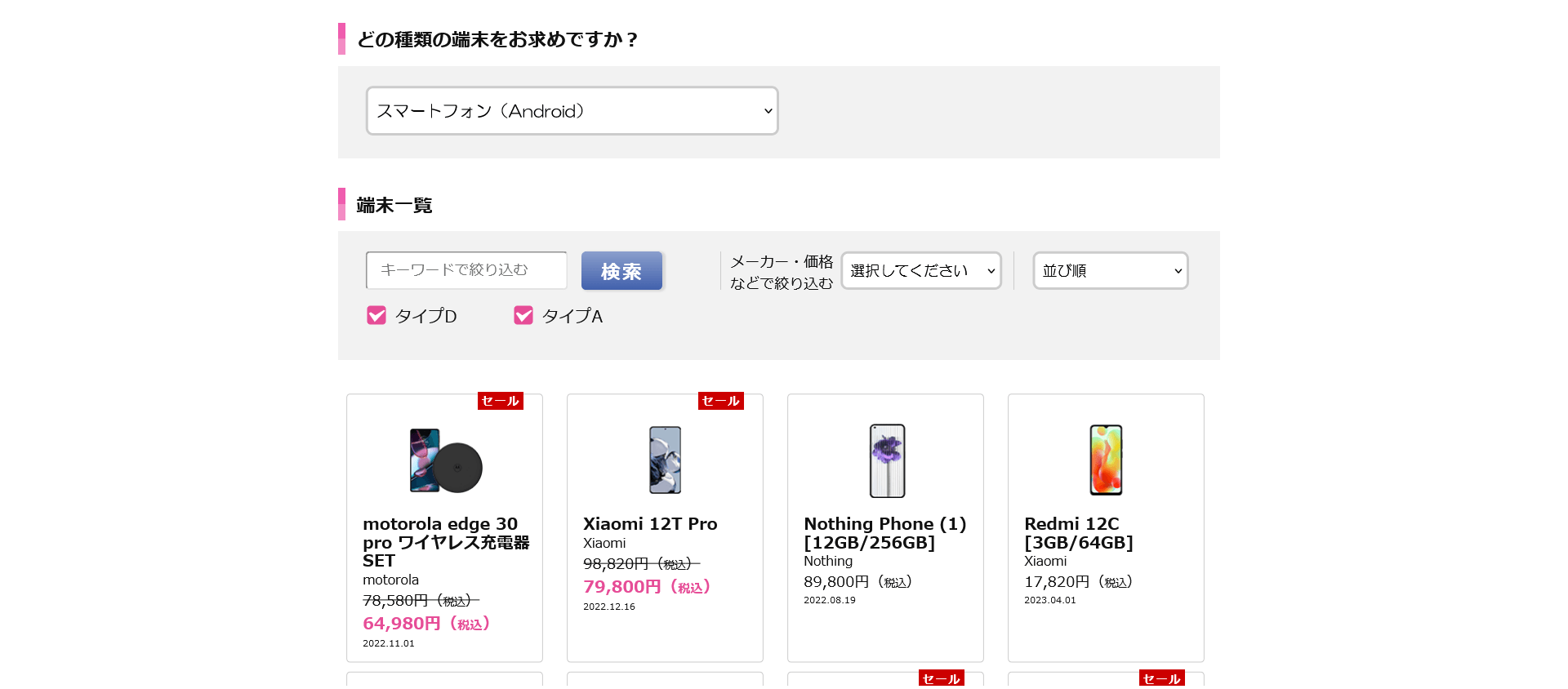The width and height of the screenshot is (1568, 689).
Task: Click the 検索 search button
Action: tap(621, 270)
